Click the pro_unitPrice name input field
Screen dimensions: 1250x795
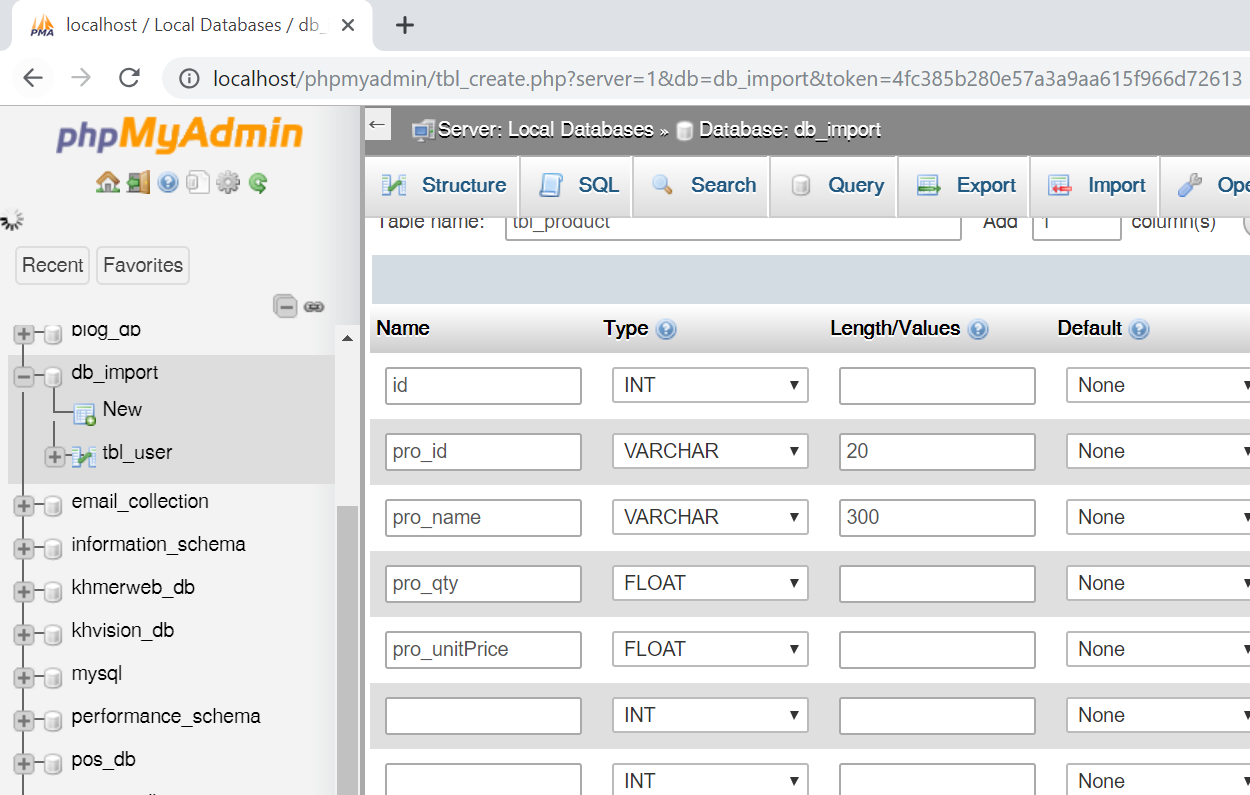(483, 649)
